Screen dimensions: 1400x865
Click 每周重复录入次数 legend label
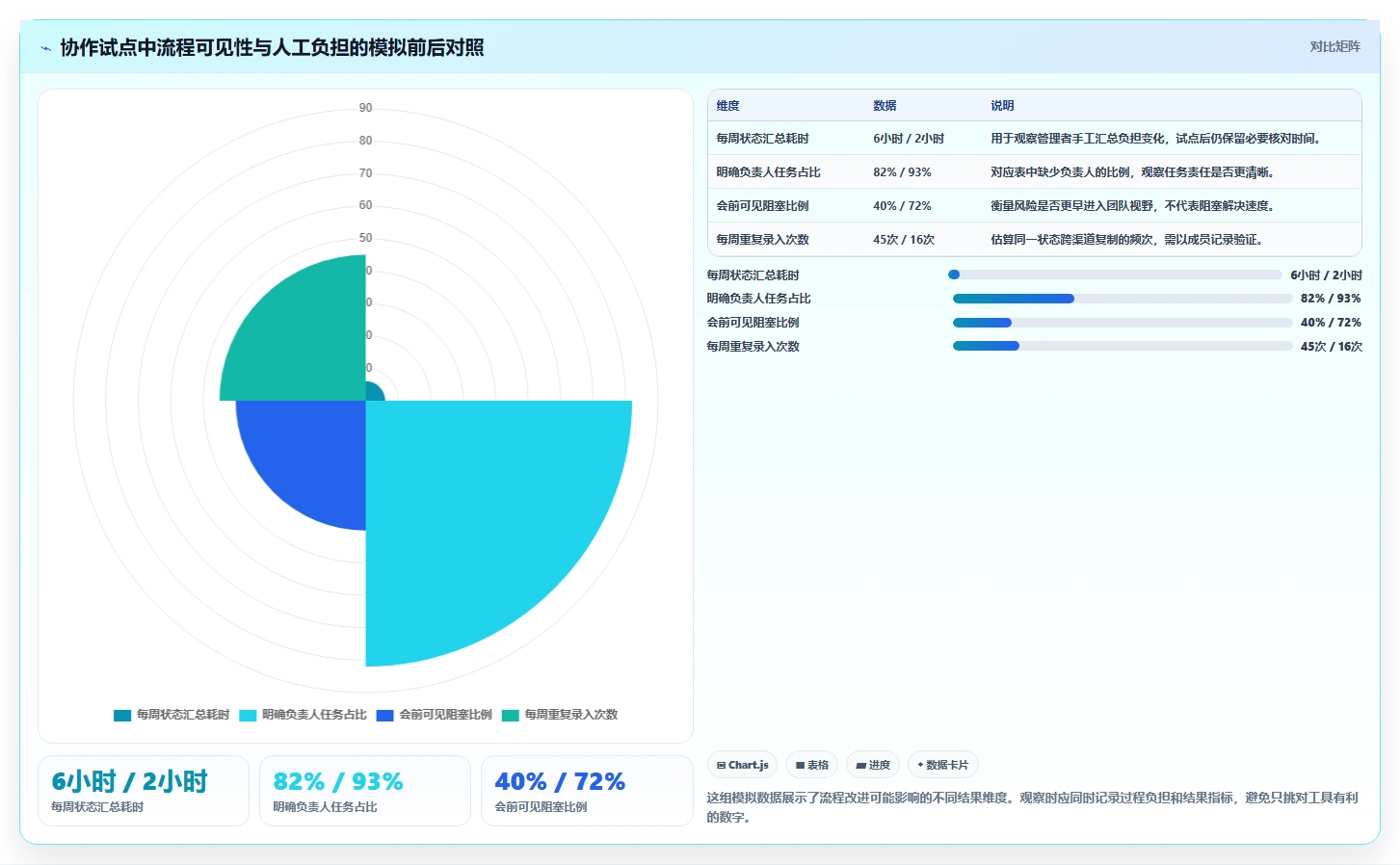coord(571,715)
